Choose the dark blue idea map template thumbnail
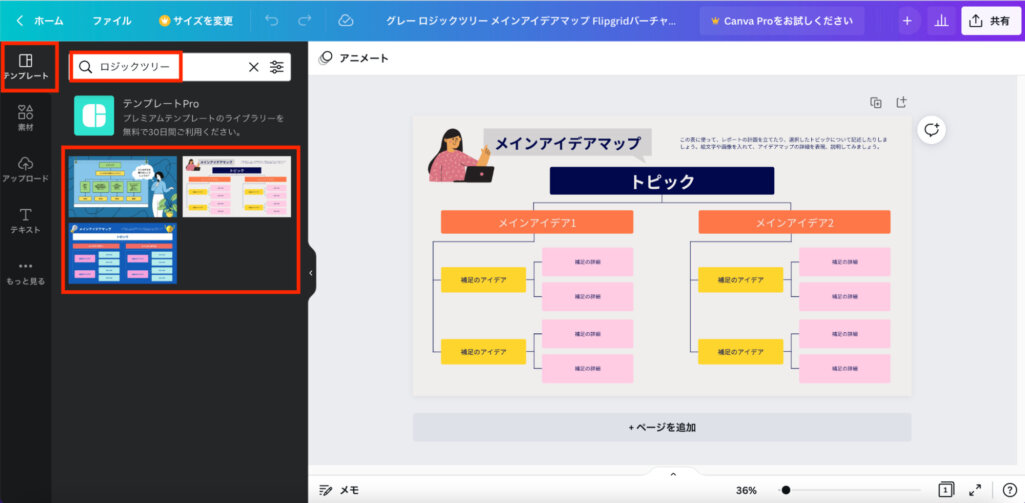Image resolution: width=1025 pixels, height=503 pixels. click(x=123, y=253)
